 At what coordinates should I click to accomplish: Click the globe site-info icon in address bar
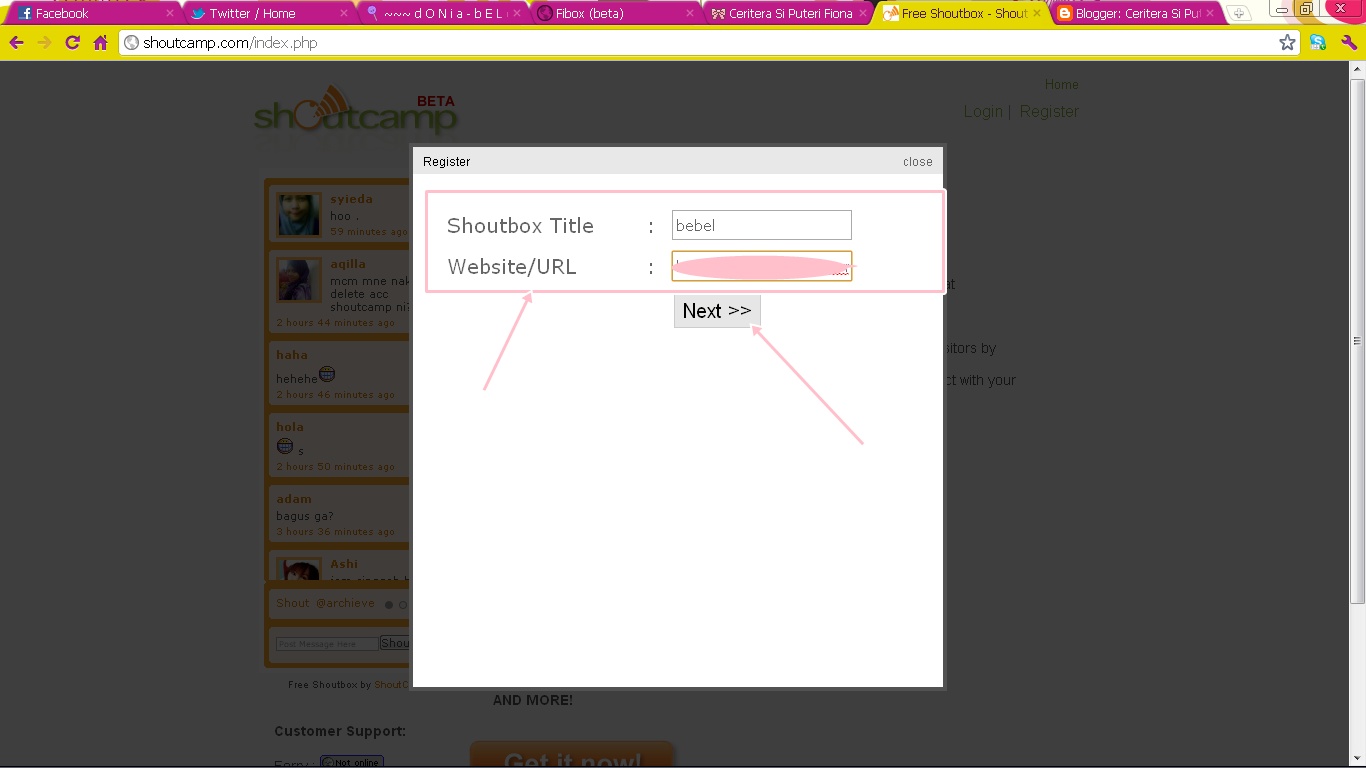pyautogui.click(x=131, y=43)
